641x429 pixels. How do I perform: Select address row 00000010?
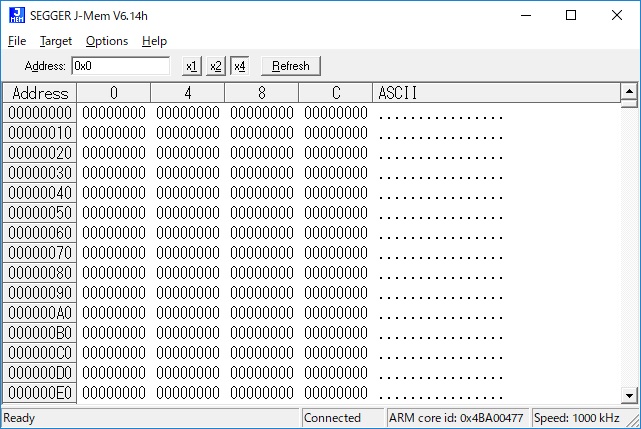tap(40, 133)
